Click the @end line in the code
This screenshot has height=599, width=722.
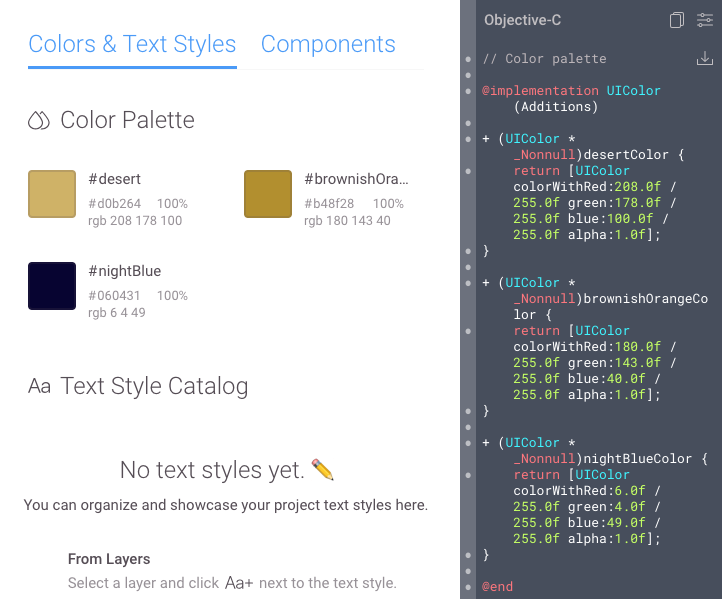[497, 587]
